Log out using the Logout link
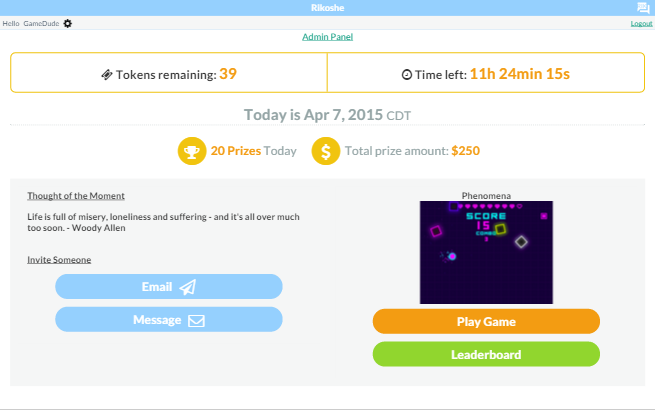The width and height of the screenshot is (655, 410). click(x=641, y=23)
